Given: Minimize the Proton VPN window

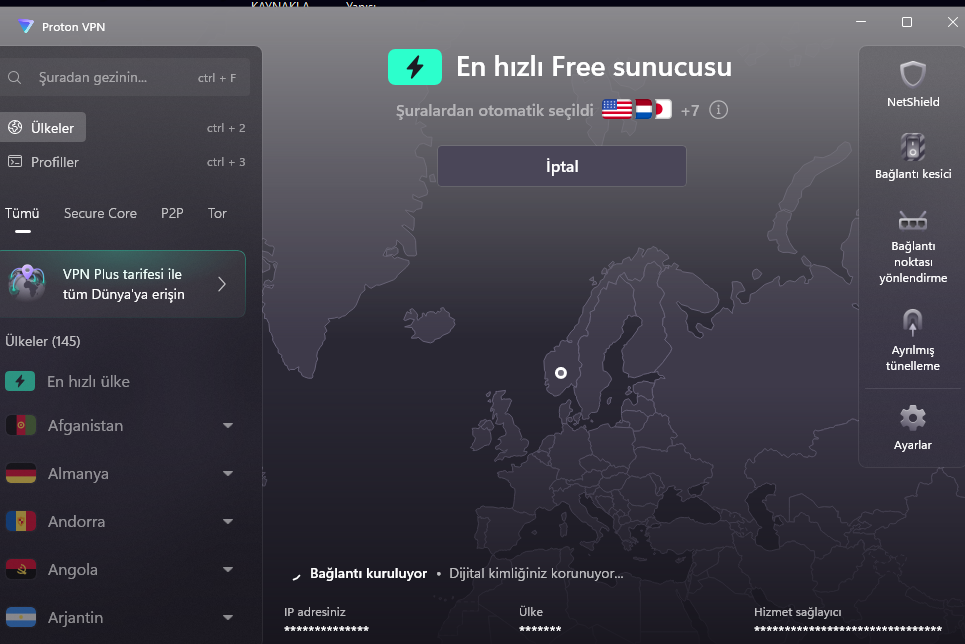Looking at the screenshot, I should 861,22.
